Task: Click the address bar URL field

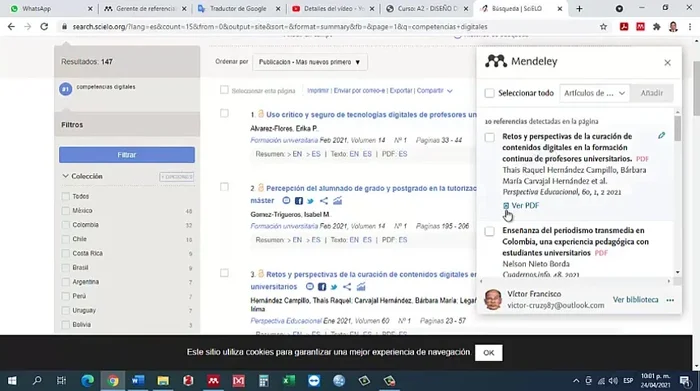Action: pyautogui.click(x=330, y=27)
